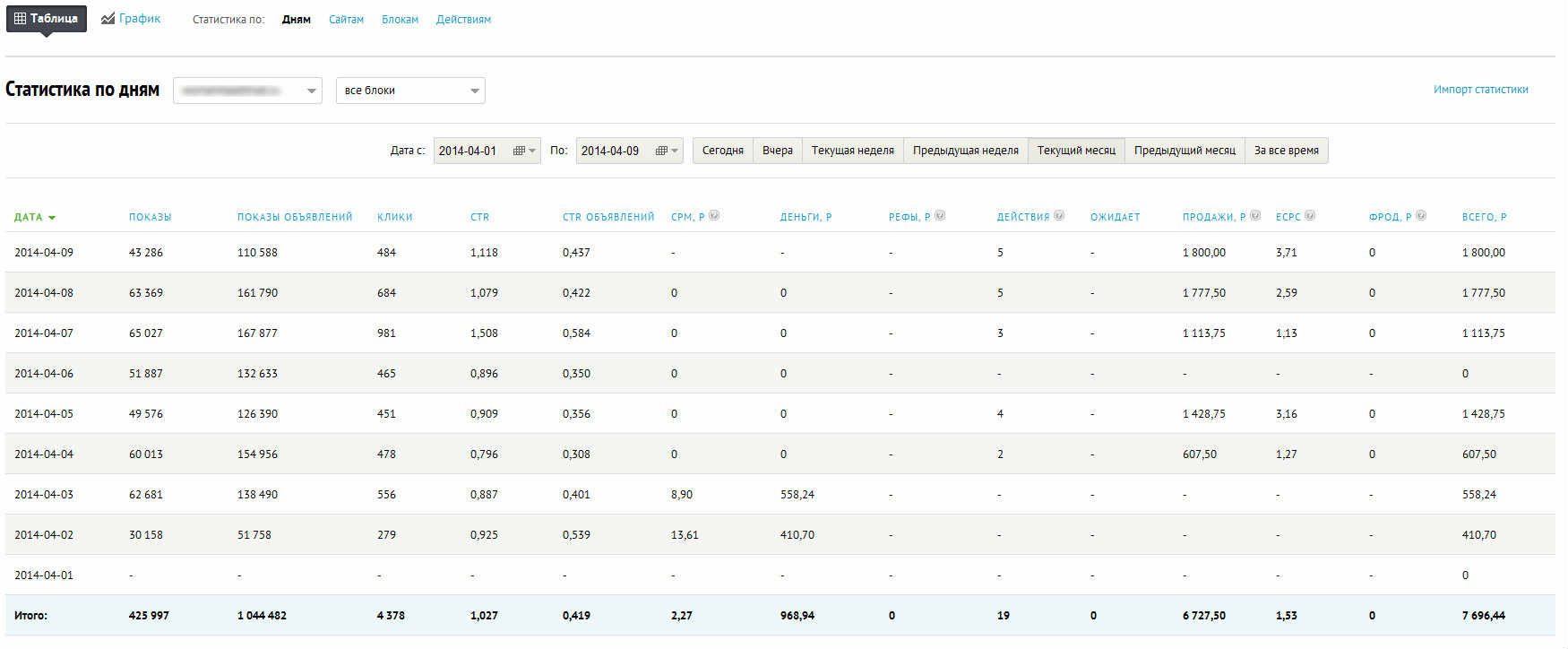Toggle period to 'Предыдущая неделя'
The image size is (1568, 649).
(965, 151)
